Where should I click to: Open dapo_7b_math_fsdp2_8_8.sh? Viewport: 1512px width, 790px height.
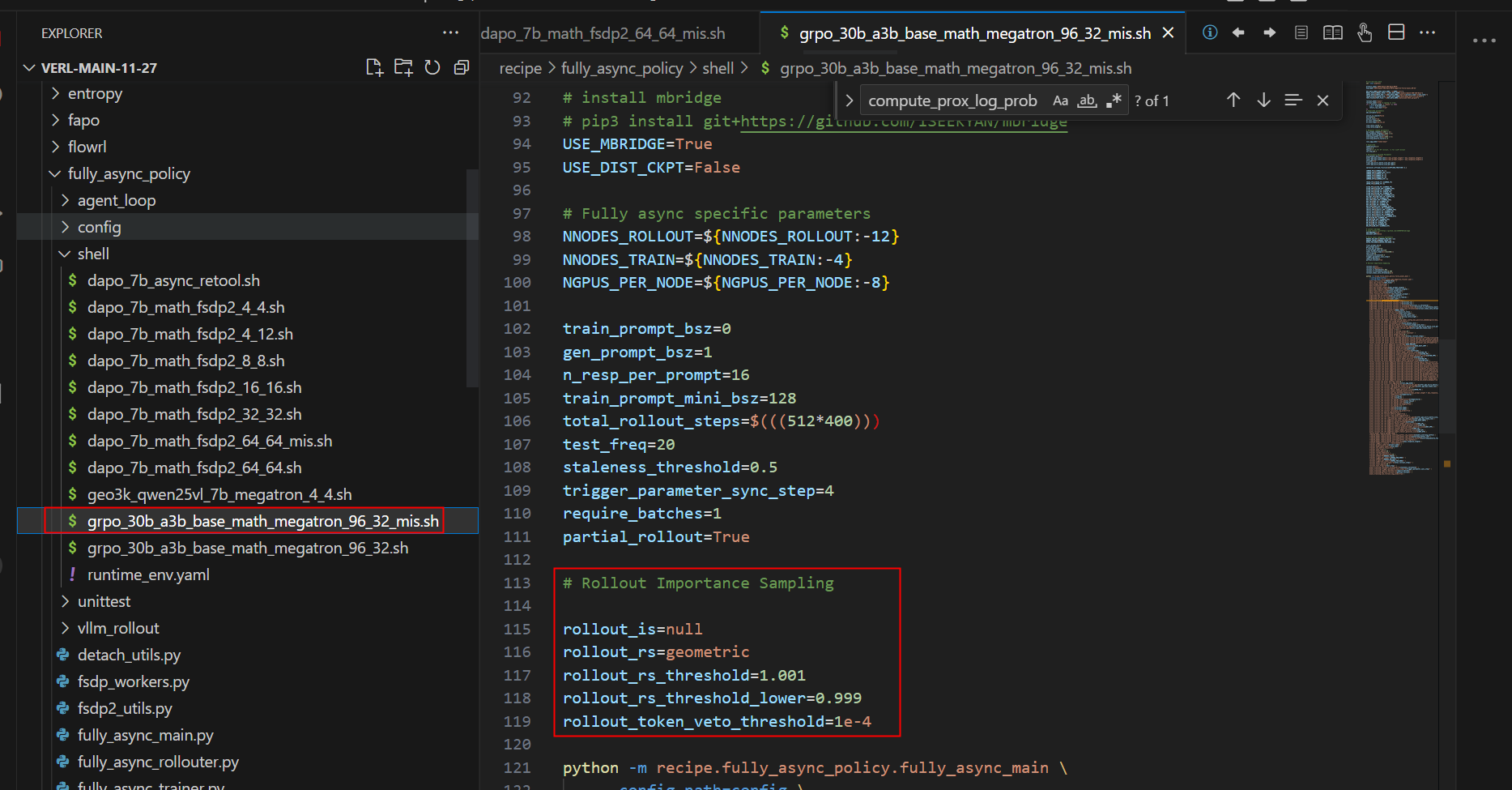click(x=185, y=361)
